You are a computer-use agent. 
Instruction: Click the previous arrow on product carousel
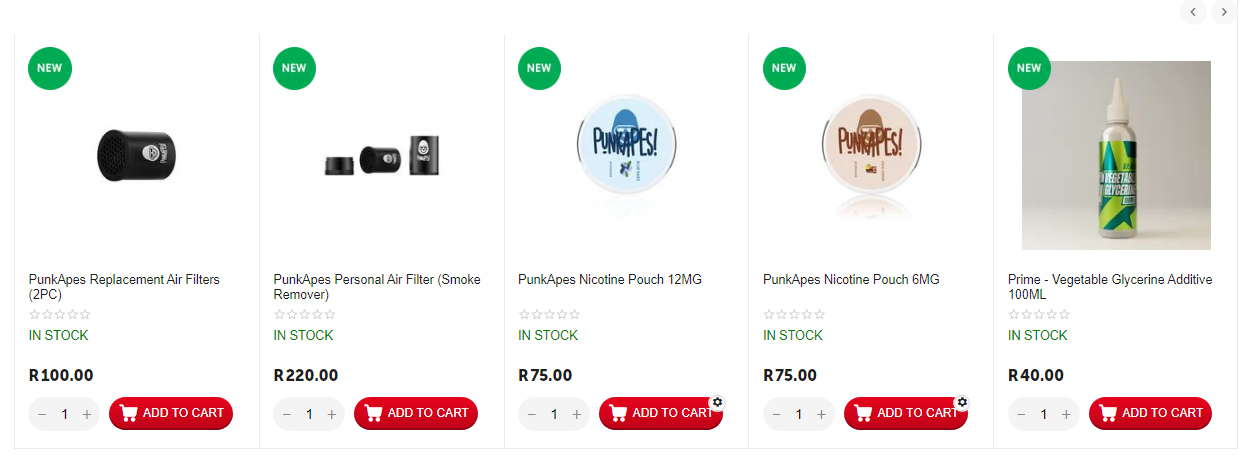1193,12
